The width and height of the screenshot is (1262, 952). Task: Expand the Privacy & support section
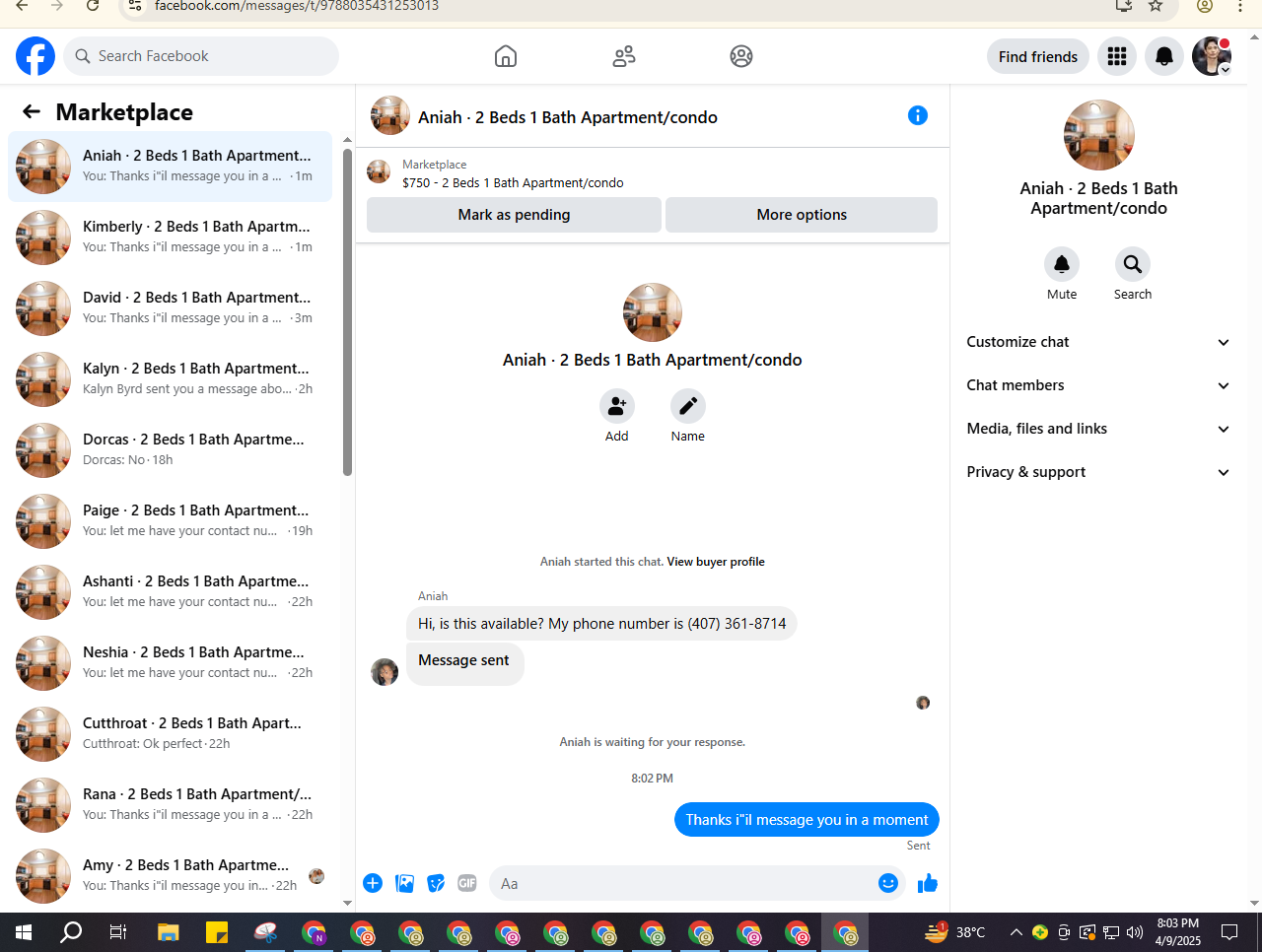click(x=1098, y=472)
